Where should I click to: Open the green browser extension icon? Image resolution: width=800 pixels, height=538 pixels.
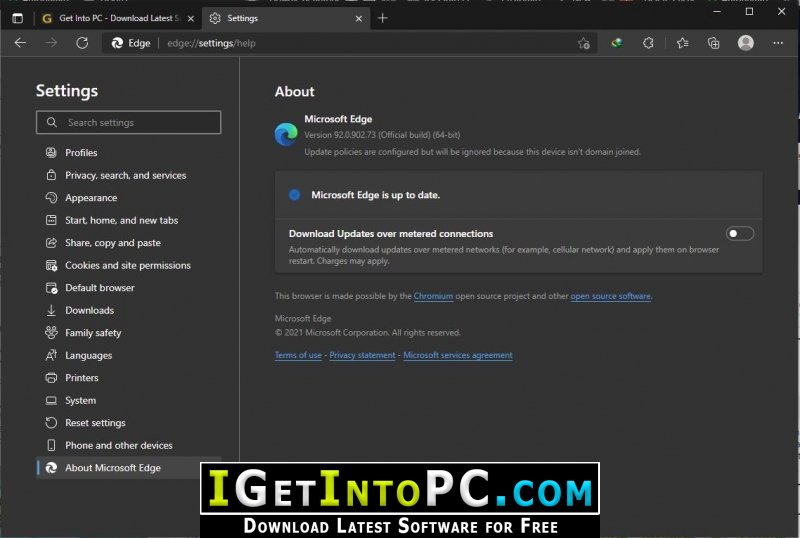[x=617, y=43]
